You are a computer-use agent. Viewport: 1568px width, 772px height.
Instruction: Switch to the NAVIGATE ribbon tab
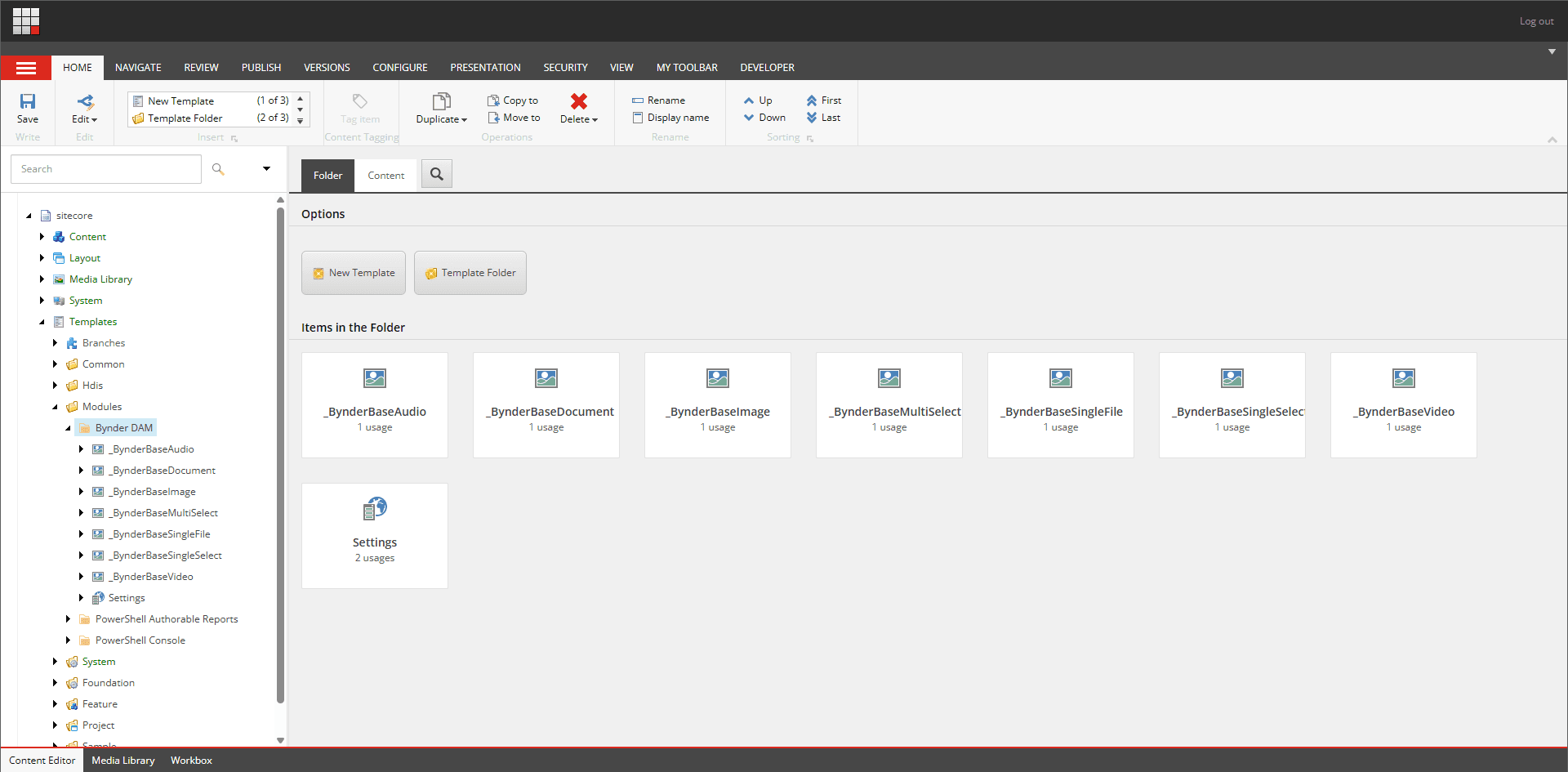[138, 68]
